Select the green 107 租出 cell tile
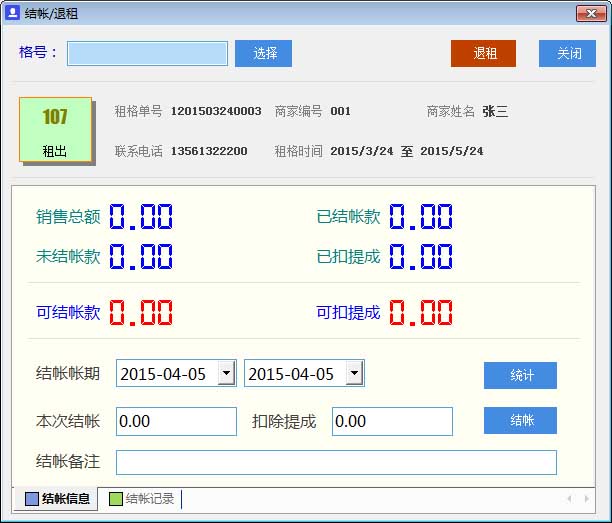Viewport: 612px width, 523px height. (x=55, y=130)
